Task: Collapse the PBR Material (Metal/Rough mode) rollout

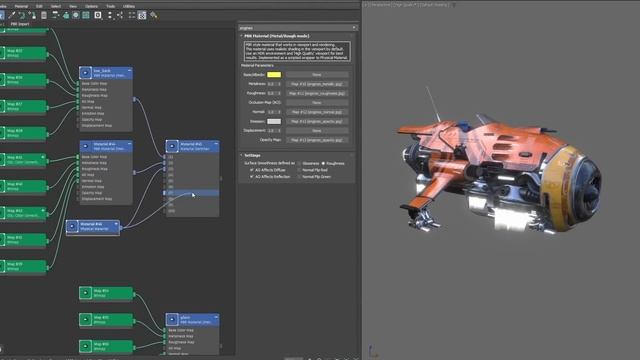Action: point(241,36)
